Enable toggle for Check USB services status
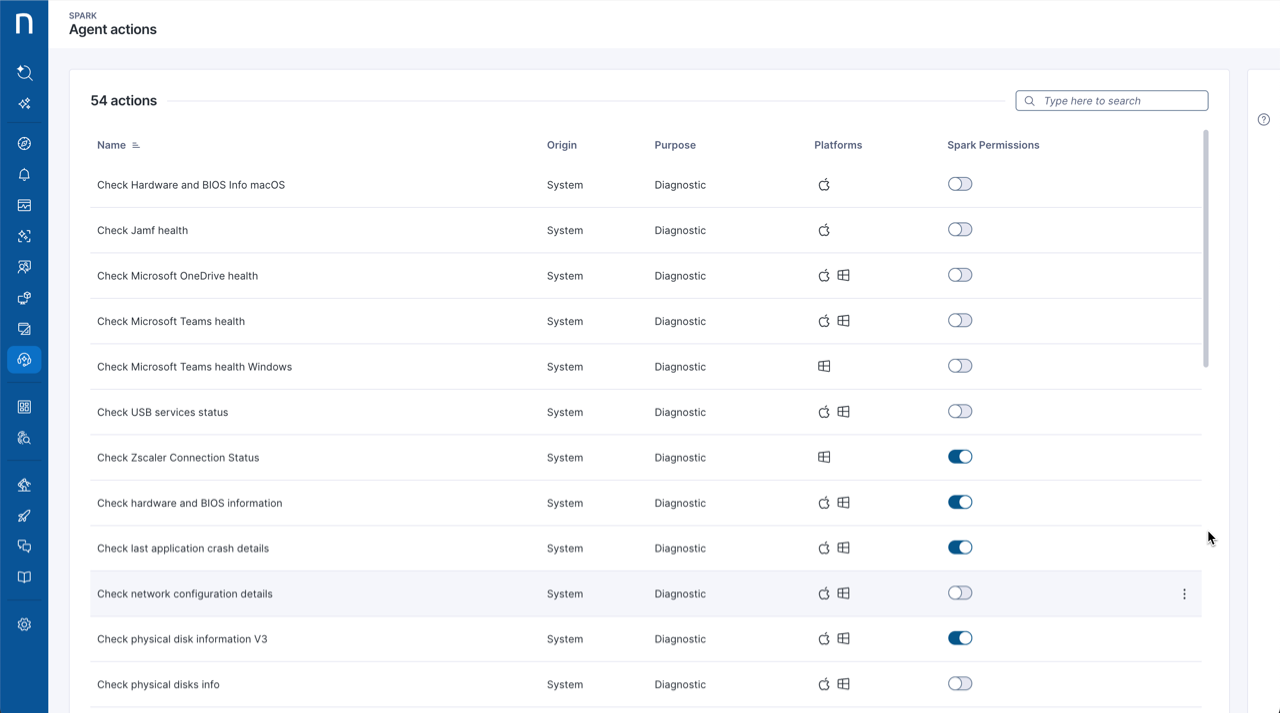Screen dimensions: 1280x713 959,411
